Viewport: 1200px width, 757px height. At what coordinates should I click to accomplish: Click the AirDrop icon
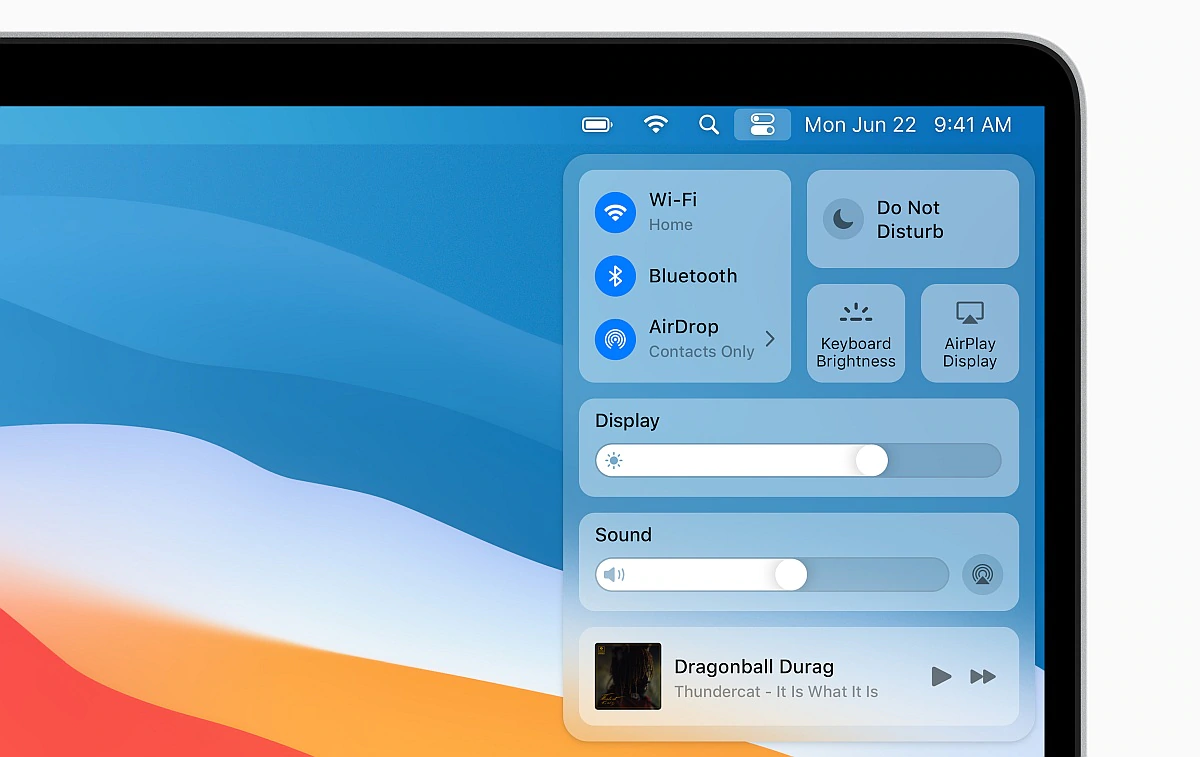(615, 339)
